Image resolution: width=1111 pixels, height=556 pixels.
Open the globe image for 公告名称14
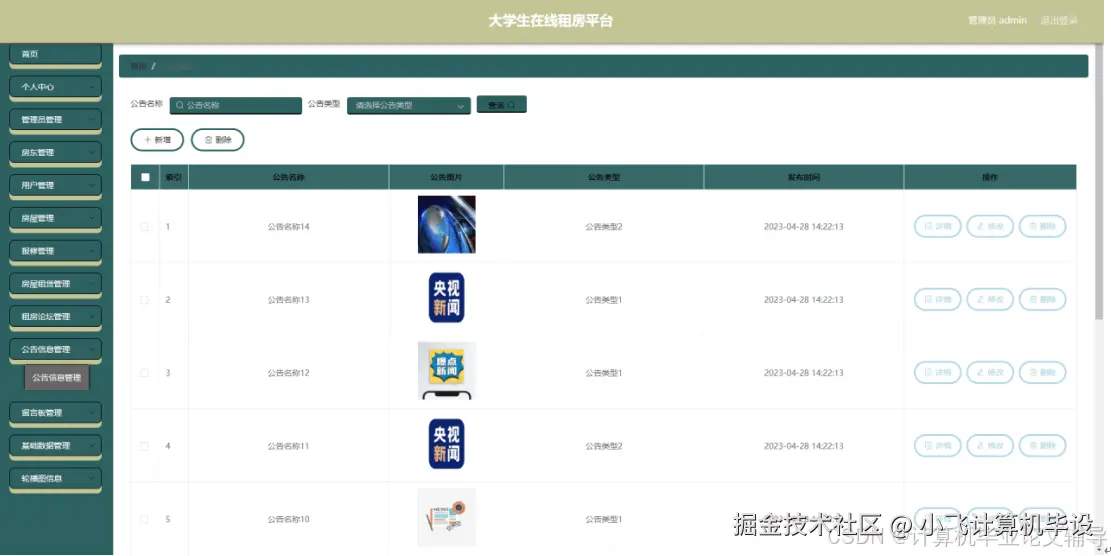click(x=446, y=225)
